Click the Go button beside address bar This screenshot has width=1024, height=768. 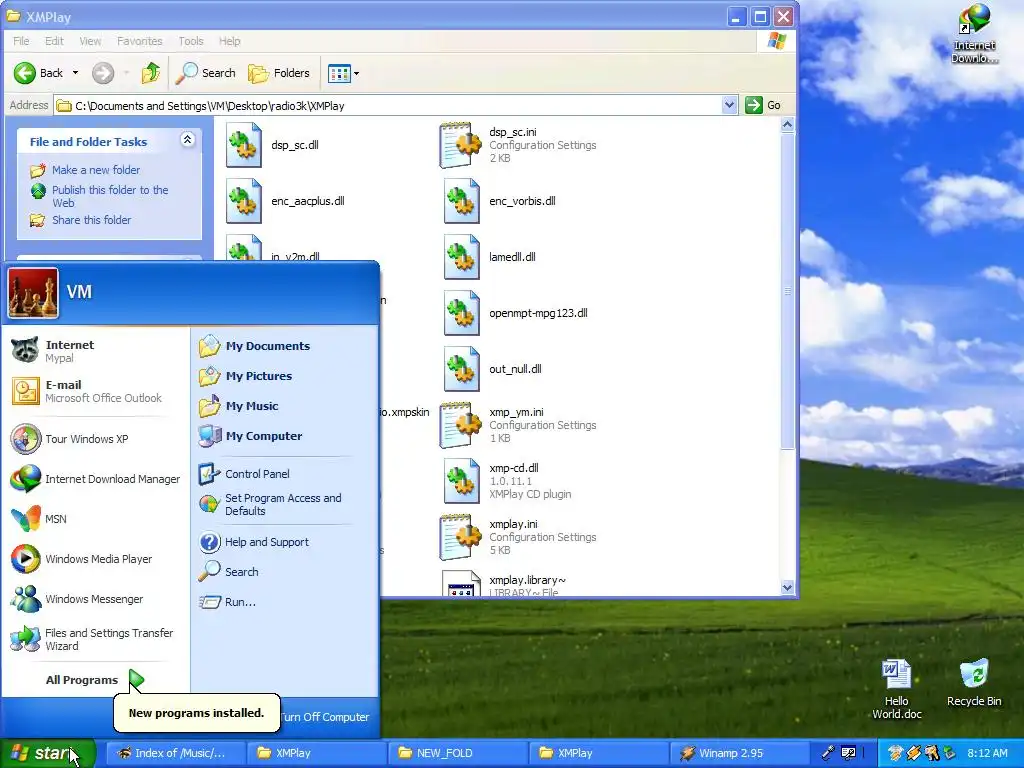coord(764,105)
